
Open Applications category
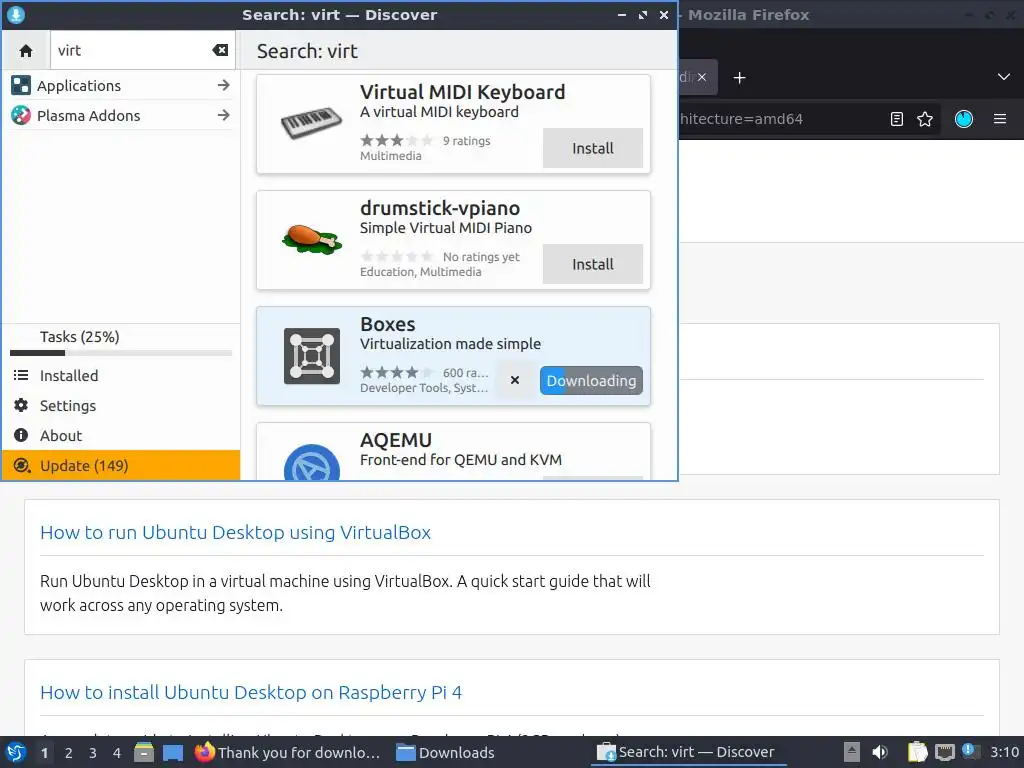(x=121, y=86)
